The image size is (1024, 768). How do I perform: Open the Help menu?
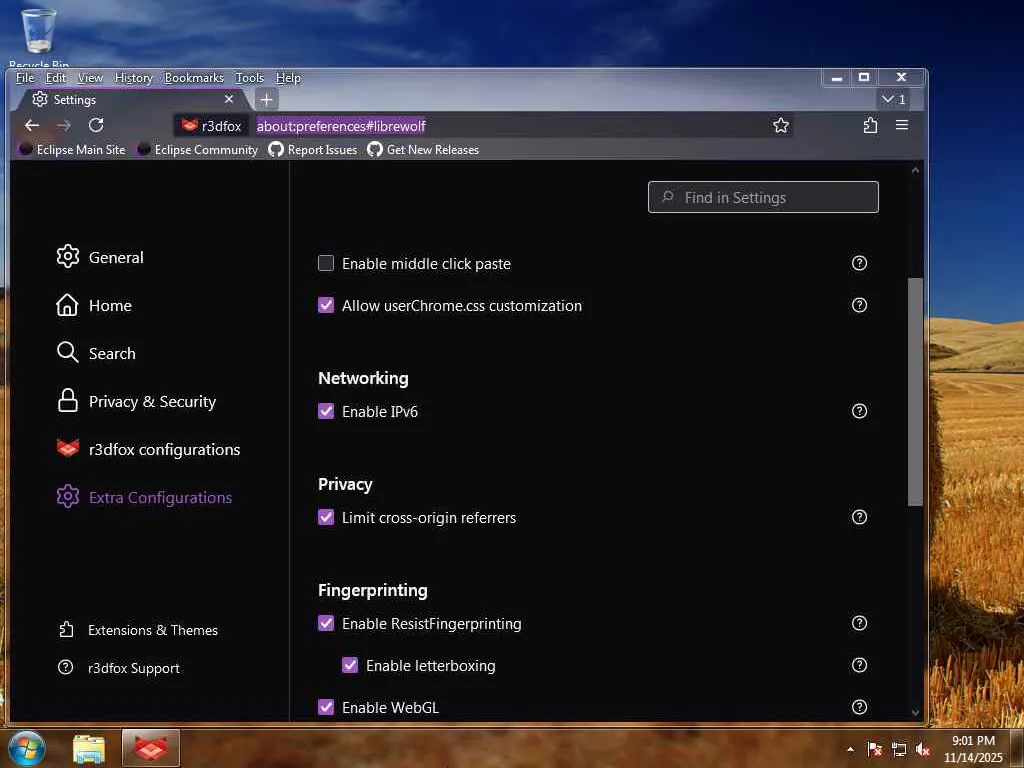(x=288, y=78)
